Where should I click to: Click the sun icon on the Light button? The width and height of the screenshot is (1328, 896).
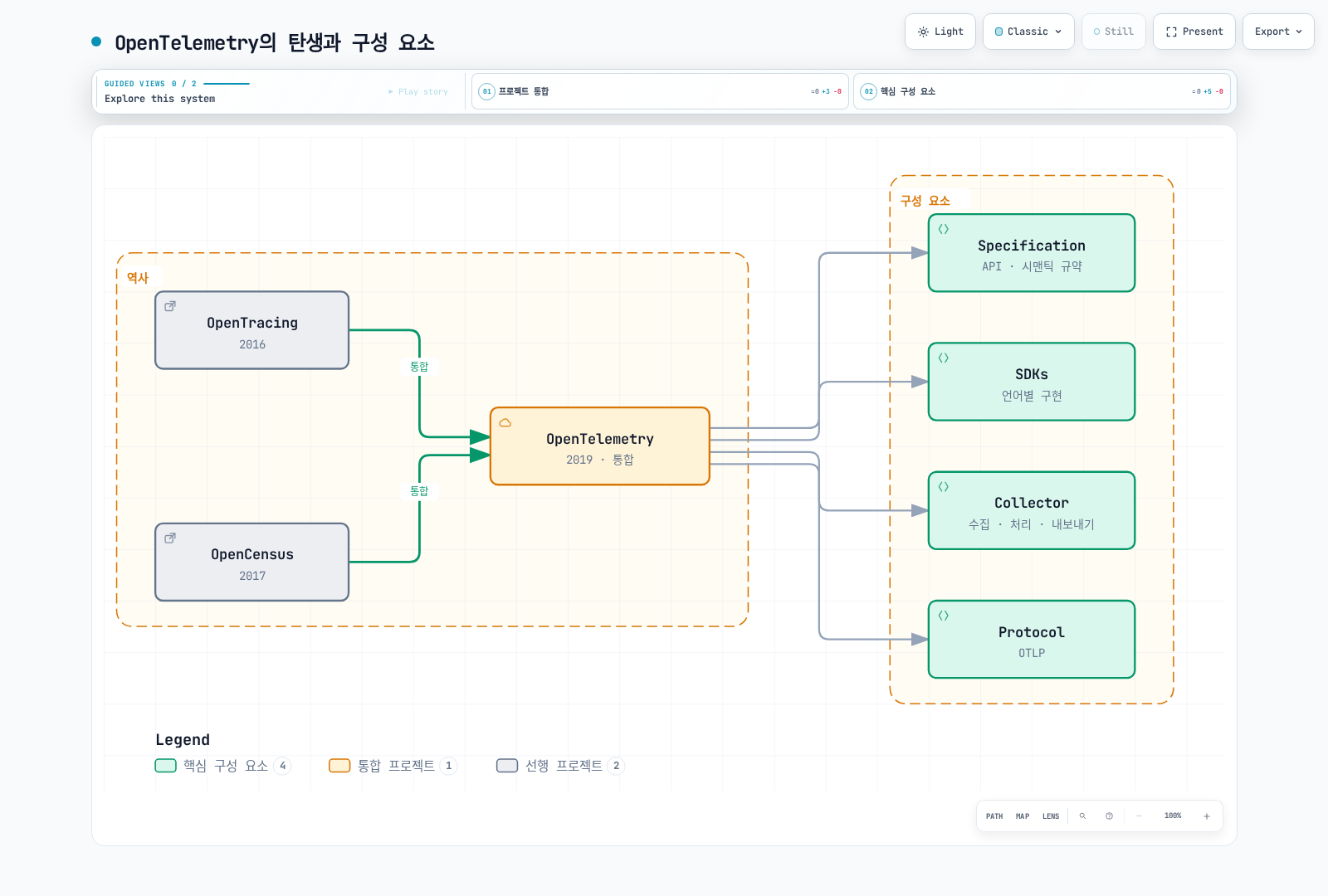point(923,32)
